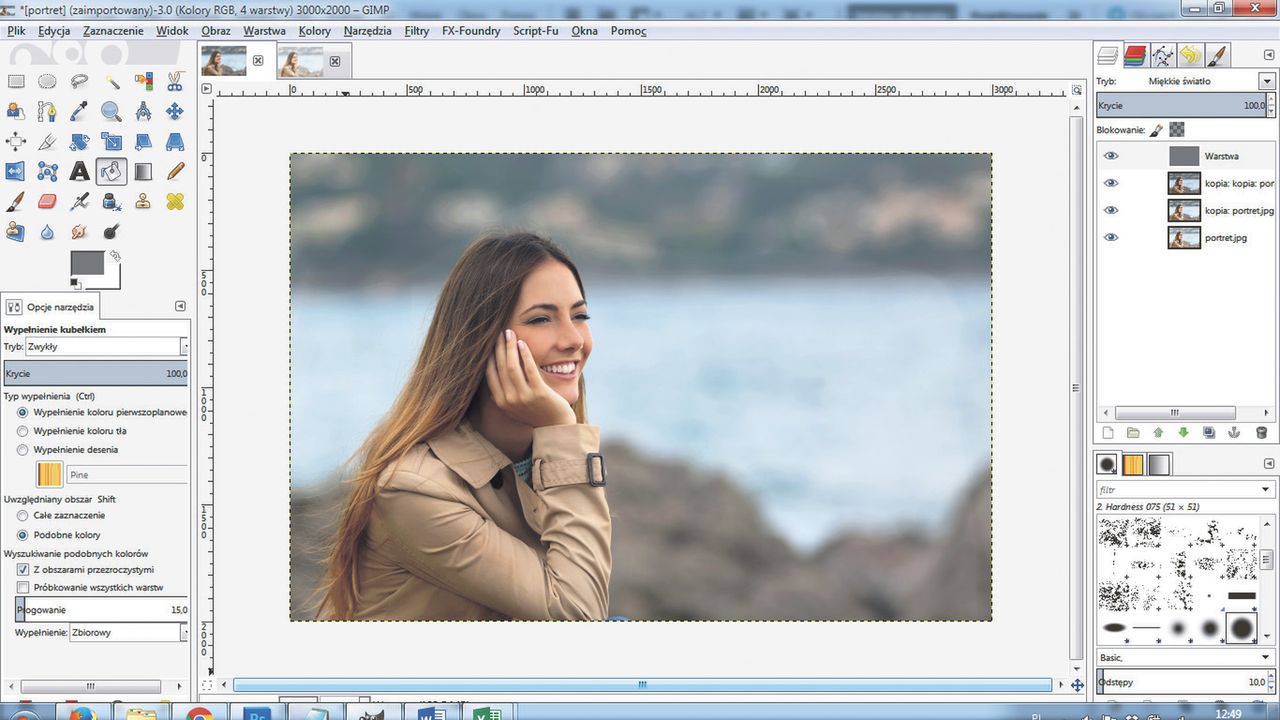
Task: Hide the kopia: kopia: portret layer
Action: tap(1111, 183)
